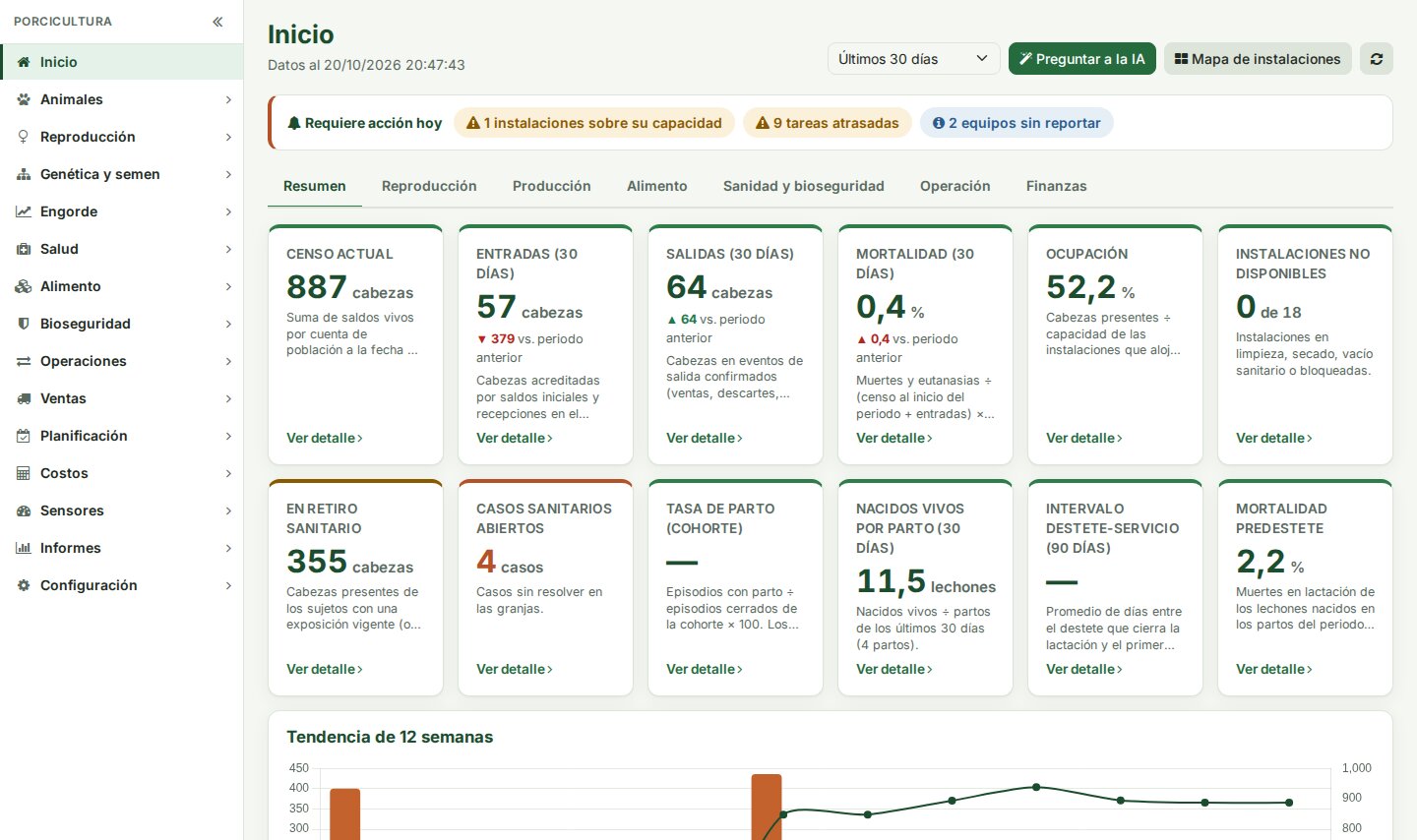Expand the Genética y semen section
Image resolution: width=1417 pixels, height=840 pixels.
pos(122,174)
